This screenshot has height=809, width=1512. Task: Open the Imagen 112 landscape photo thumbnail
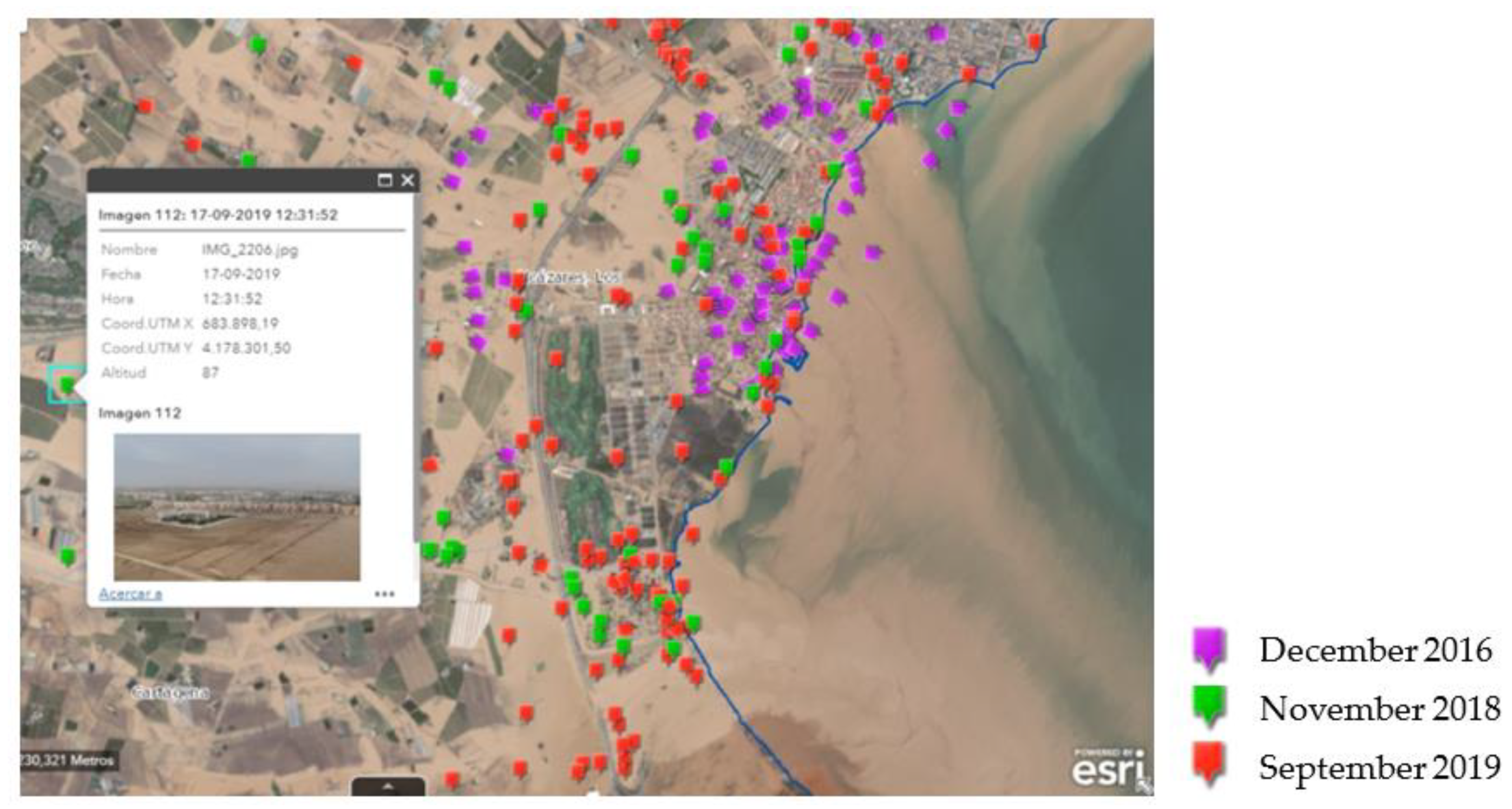[x=237, y=507]
